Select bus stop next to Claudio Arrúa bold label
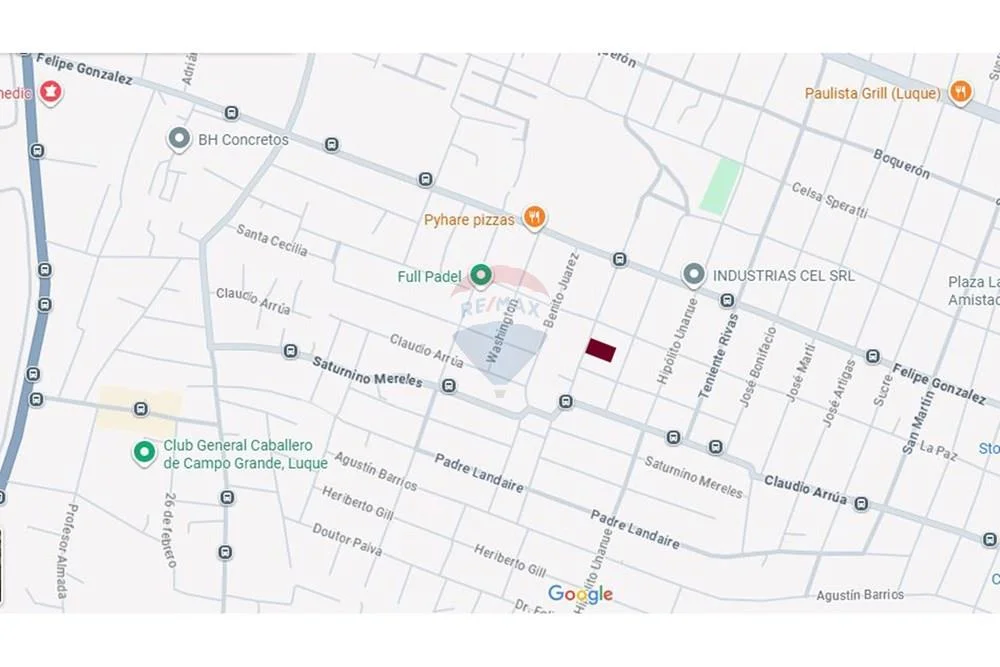The height and width of the screenshot is (667, 1000). point(862,504)
